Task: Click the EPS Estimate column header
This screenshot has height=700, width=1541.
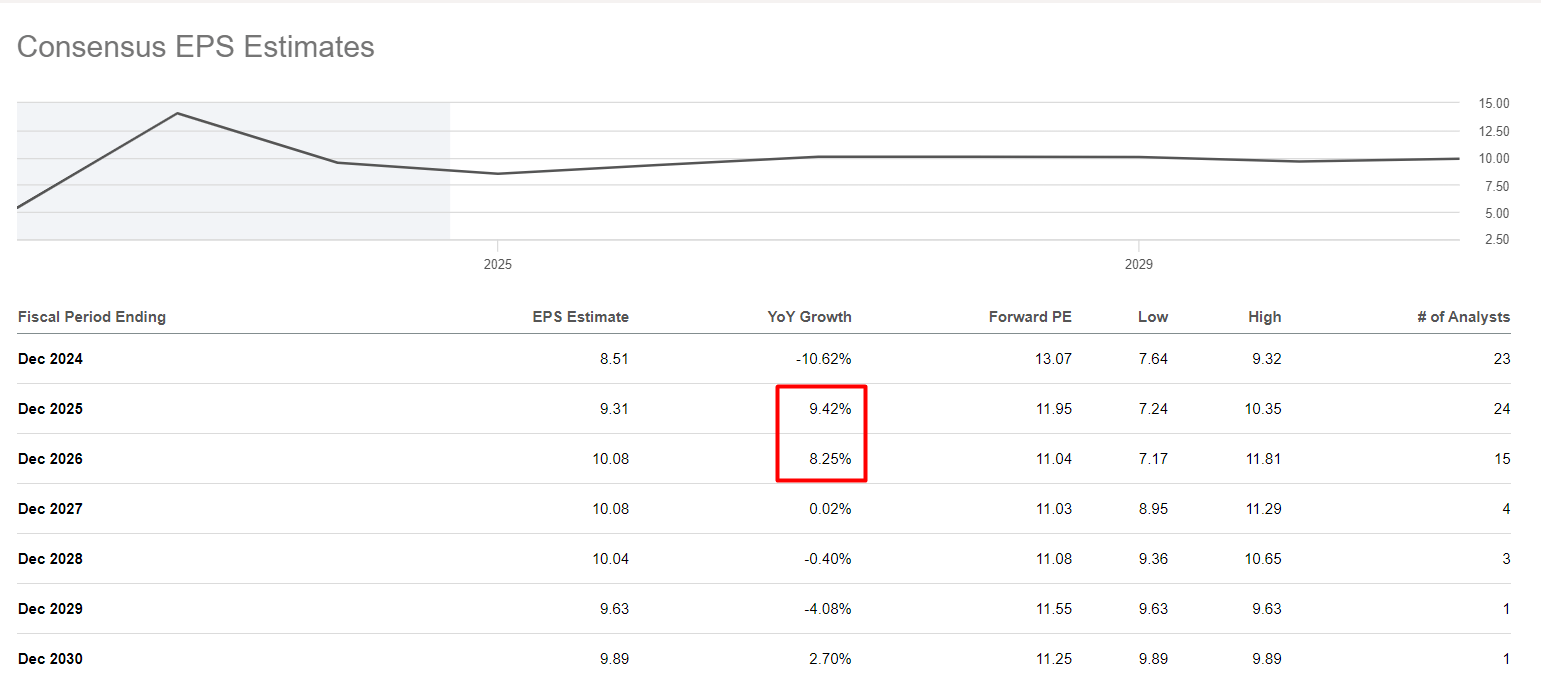Action: 580,317
